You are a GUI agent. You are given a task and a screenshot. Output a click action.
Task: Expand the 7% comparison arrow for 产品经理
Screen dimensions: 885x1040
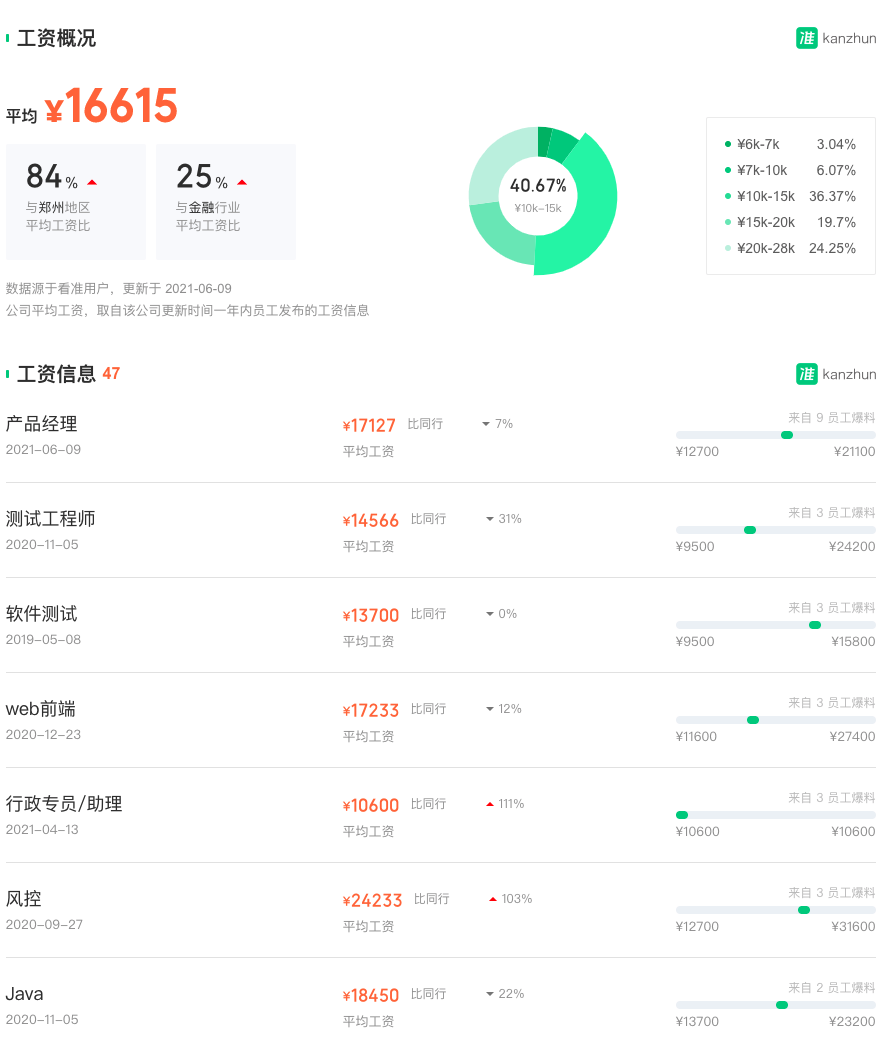[x=486, y=423]
